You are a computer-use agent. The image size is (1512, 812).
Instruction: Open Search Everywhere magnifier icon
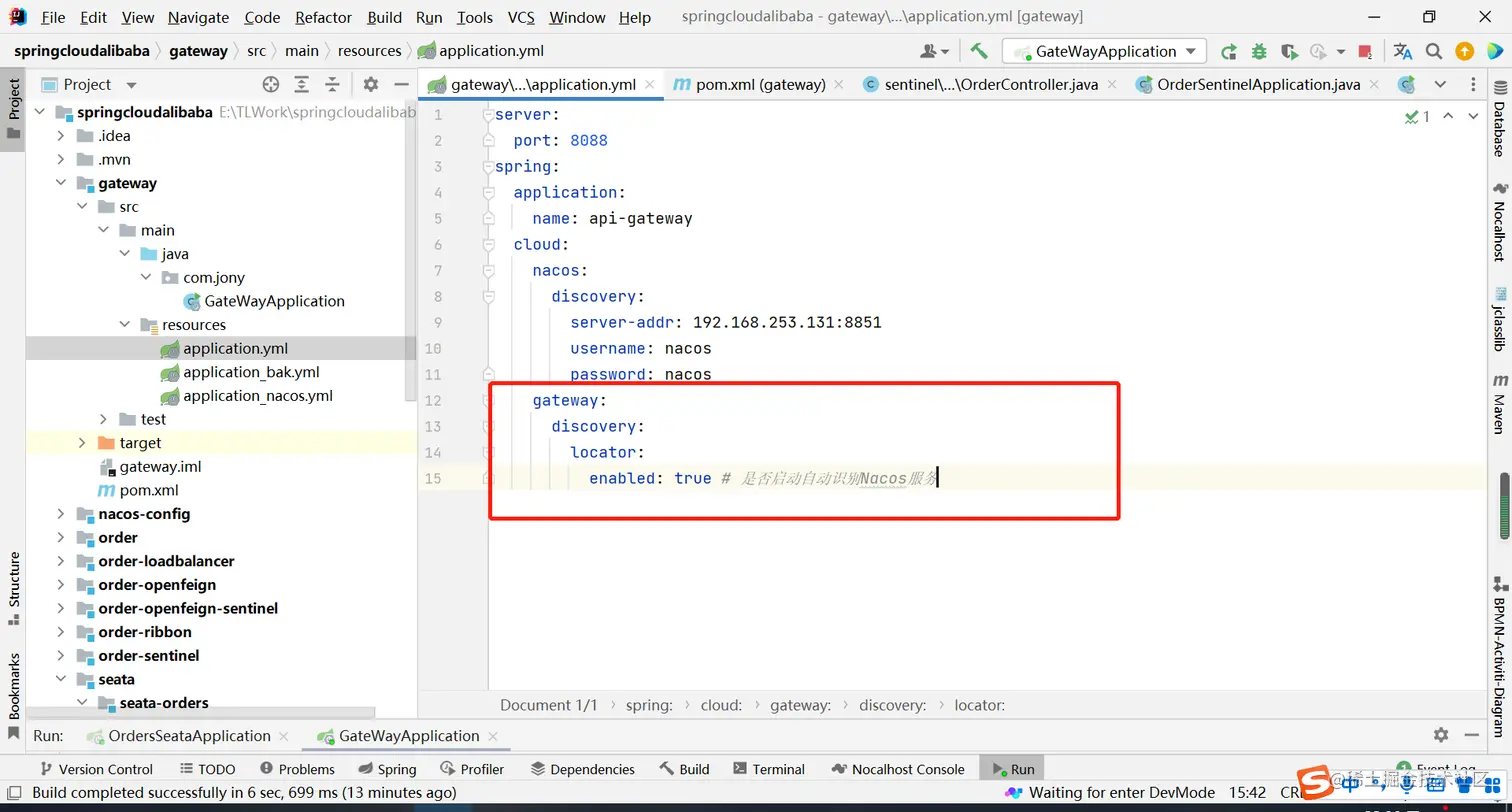(1434, 51)
